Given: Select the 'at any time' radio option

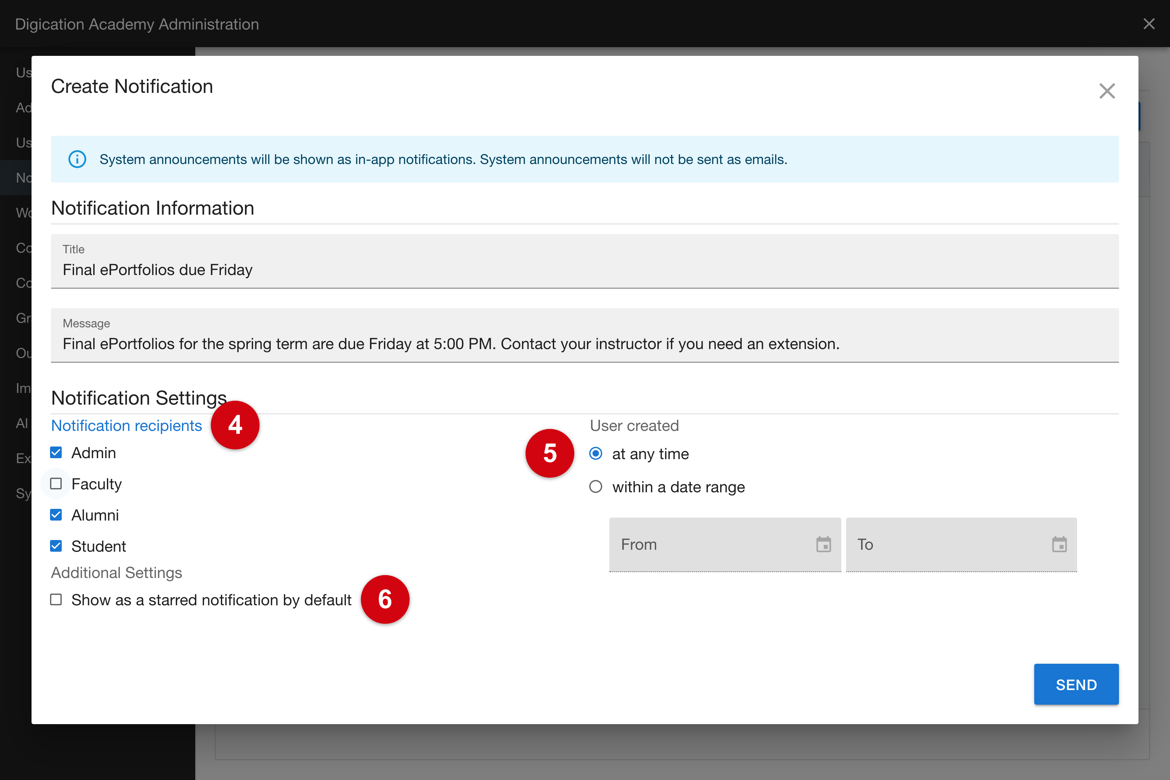Looking at the screenshot, I should click(595, 454).
